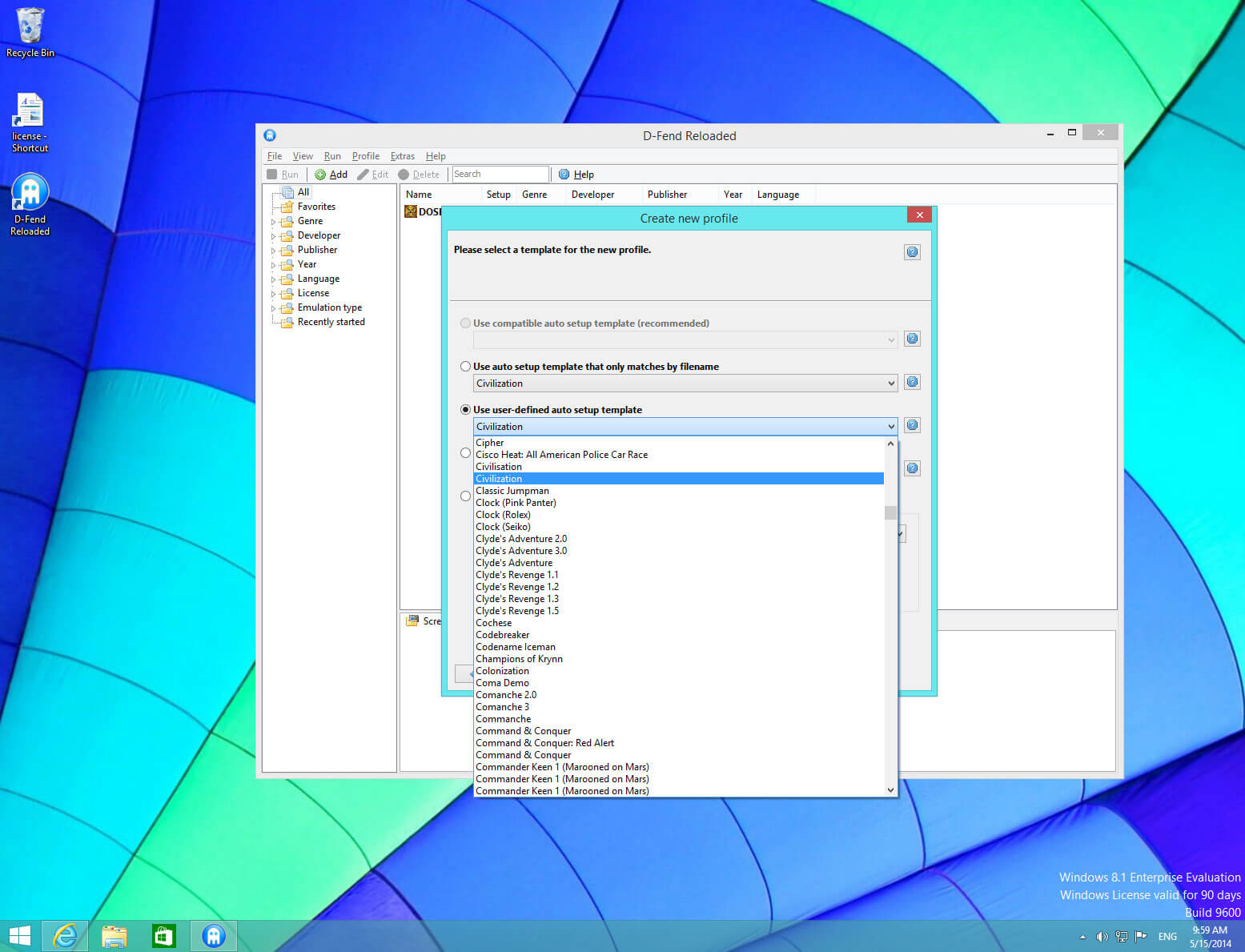Sort by the Genre column header
The height and width of the screenshot is (952, 1245).
pyautogui.click(x=541, y=195)
